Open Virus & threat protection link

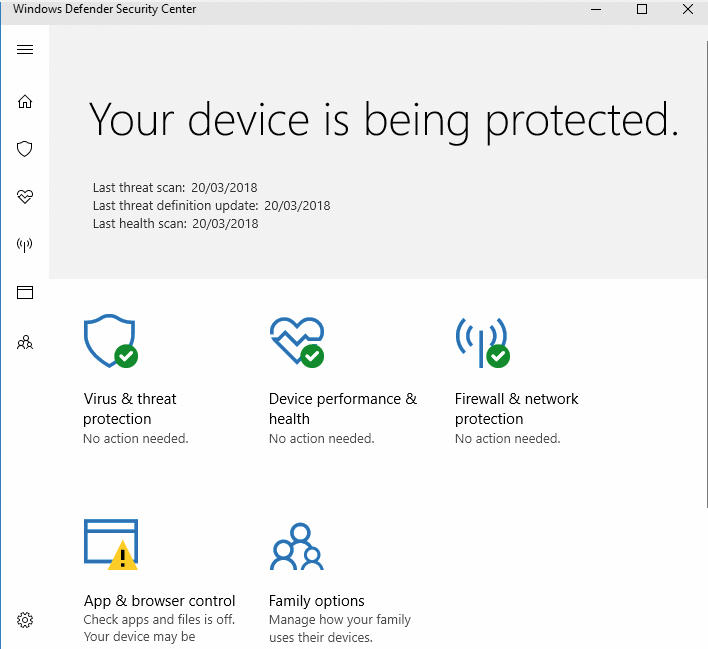(130, 409)
